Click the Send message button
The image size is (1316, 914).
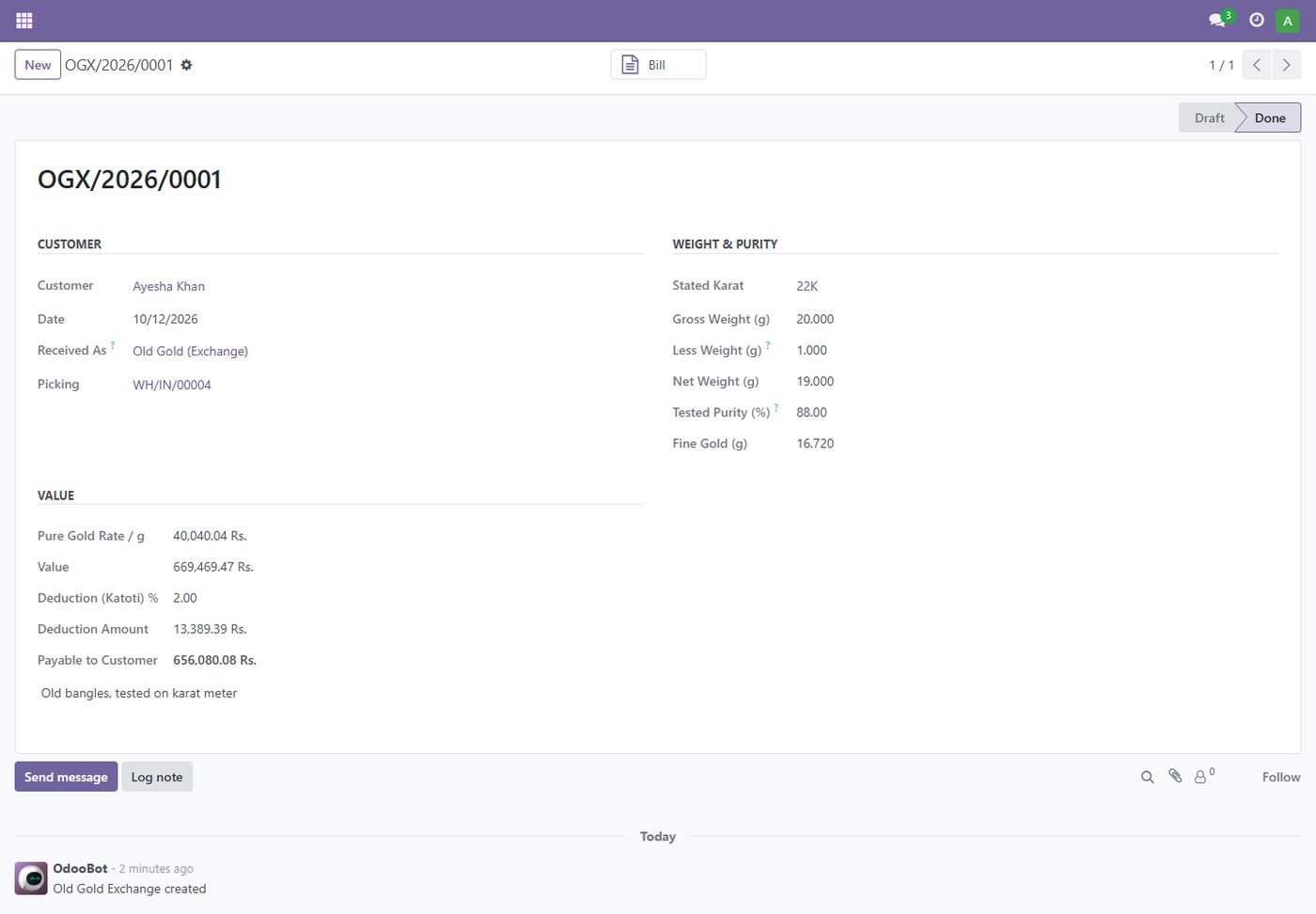(66, 777)
